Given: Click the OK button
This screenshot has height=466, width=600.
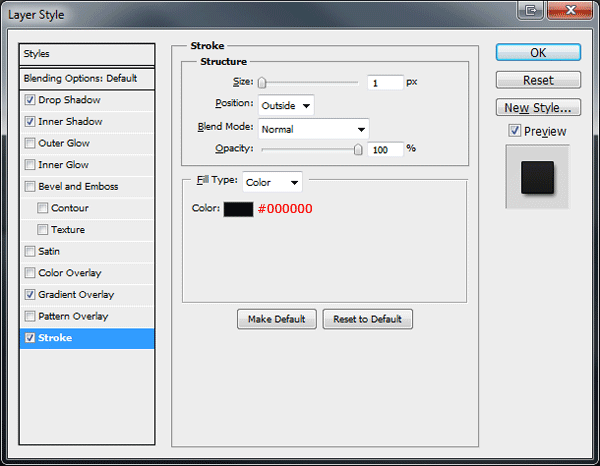Looking at the screenshot, I should pyautogui.click(x=538, y=52).
